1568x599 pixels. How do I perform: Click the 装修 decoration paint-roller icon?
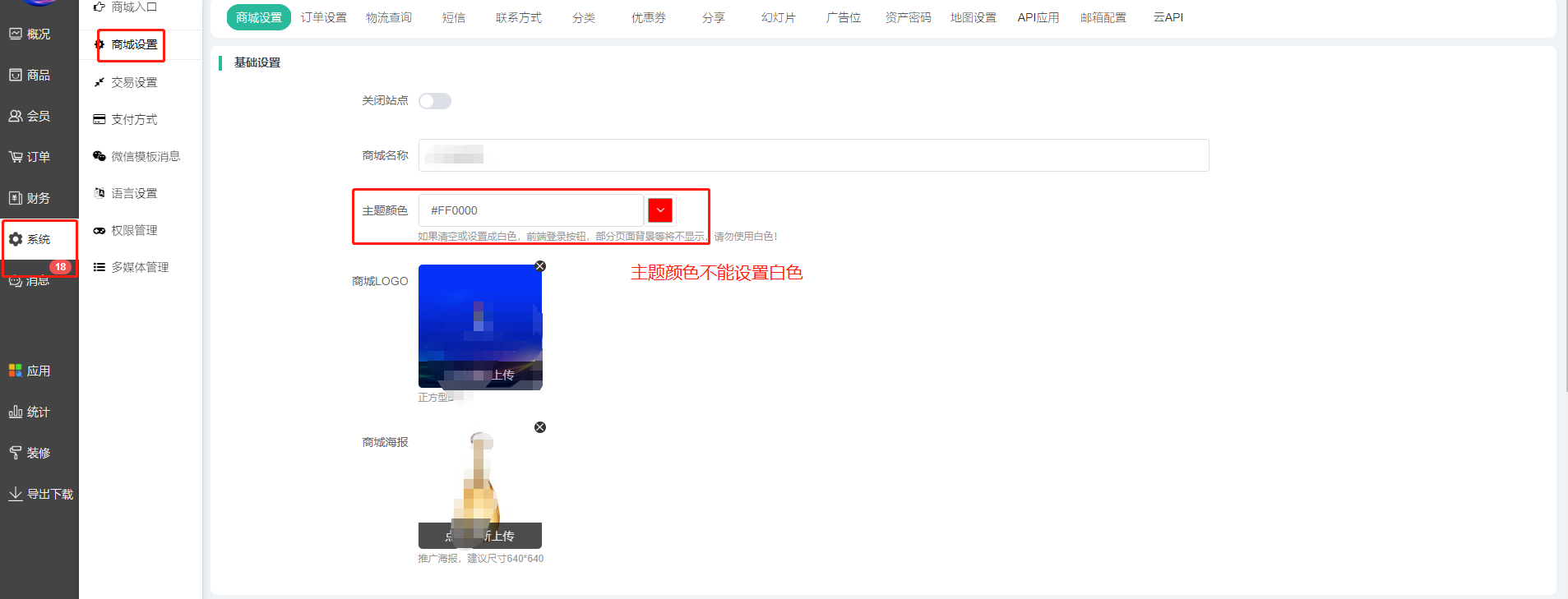(x=16, y=453)
